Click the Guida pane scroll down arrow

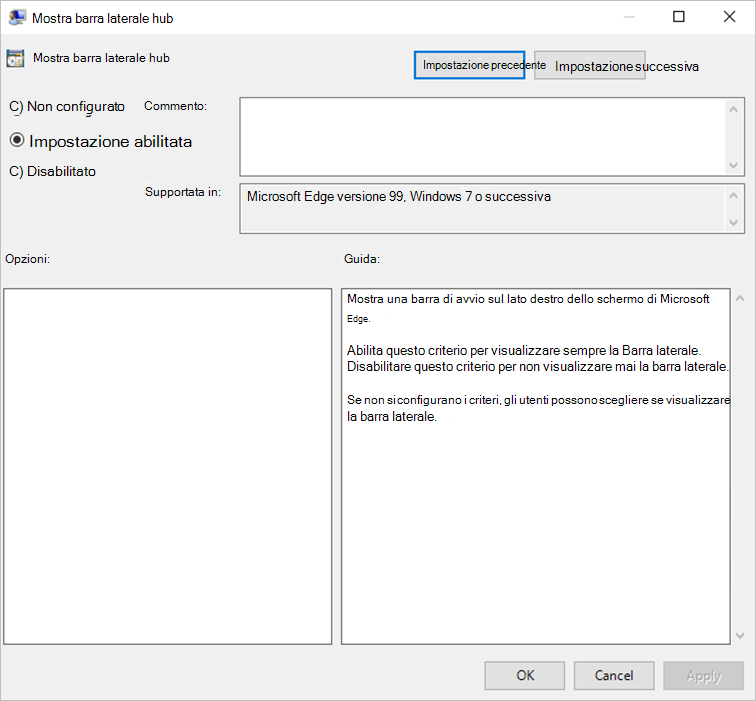click(x=740, y=636)
